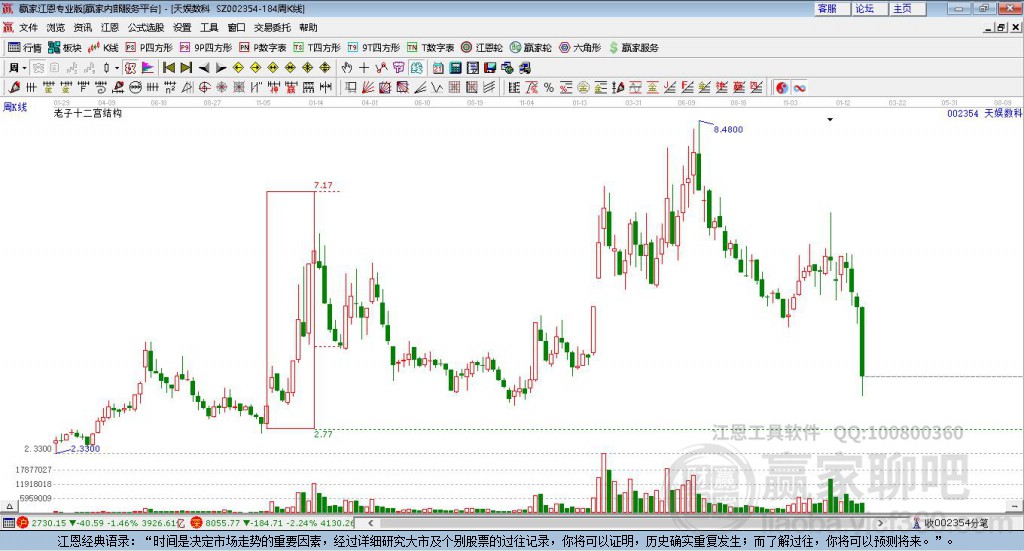Screen dimensions: 1024x551
Task: Jump to first bar icon
Action: [x=168, y=68]
